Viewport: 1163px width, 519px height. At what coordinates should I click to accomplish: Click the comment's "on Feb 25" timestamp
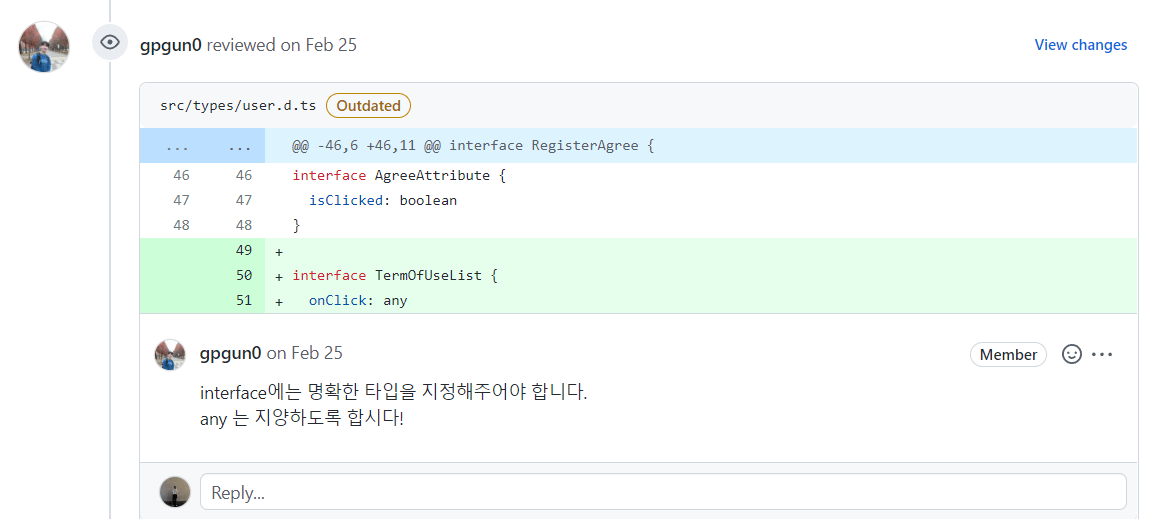[304, 353]
